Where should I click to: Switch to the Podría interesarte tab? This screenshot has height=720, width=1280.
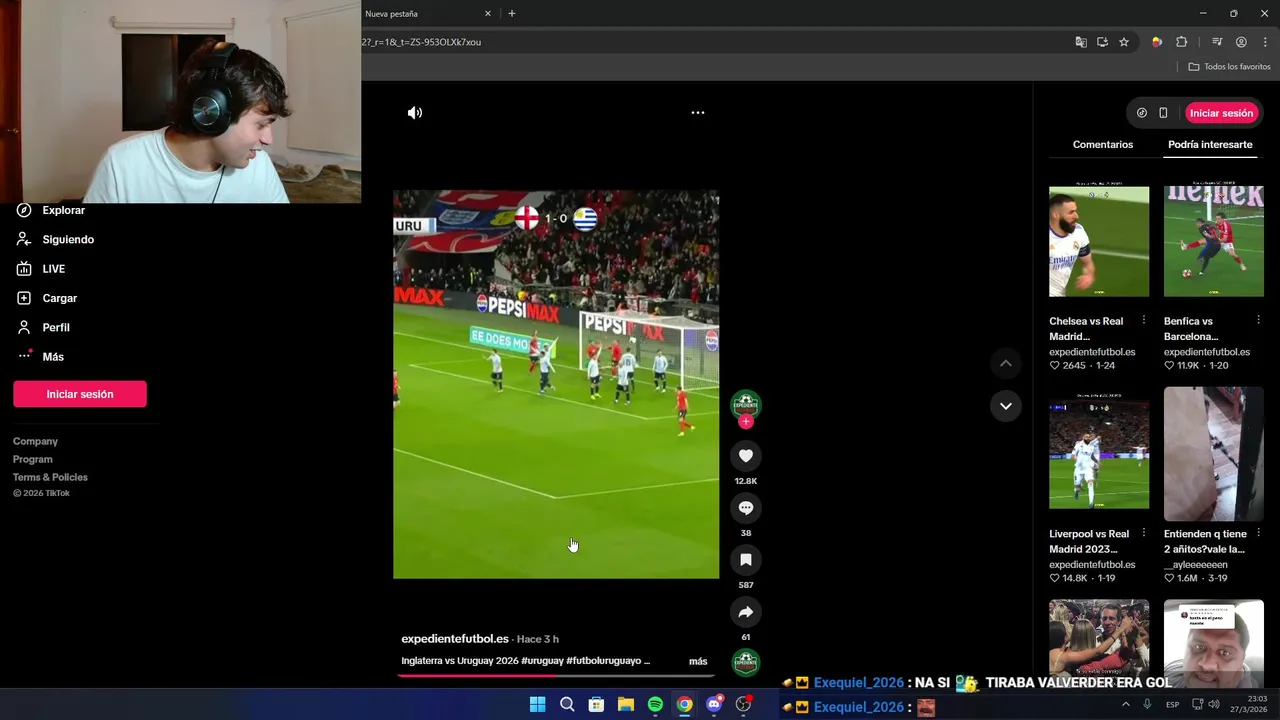(1210, 145)
